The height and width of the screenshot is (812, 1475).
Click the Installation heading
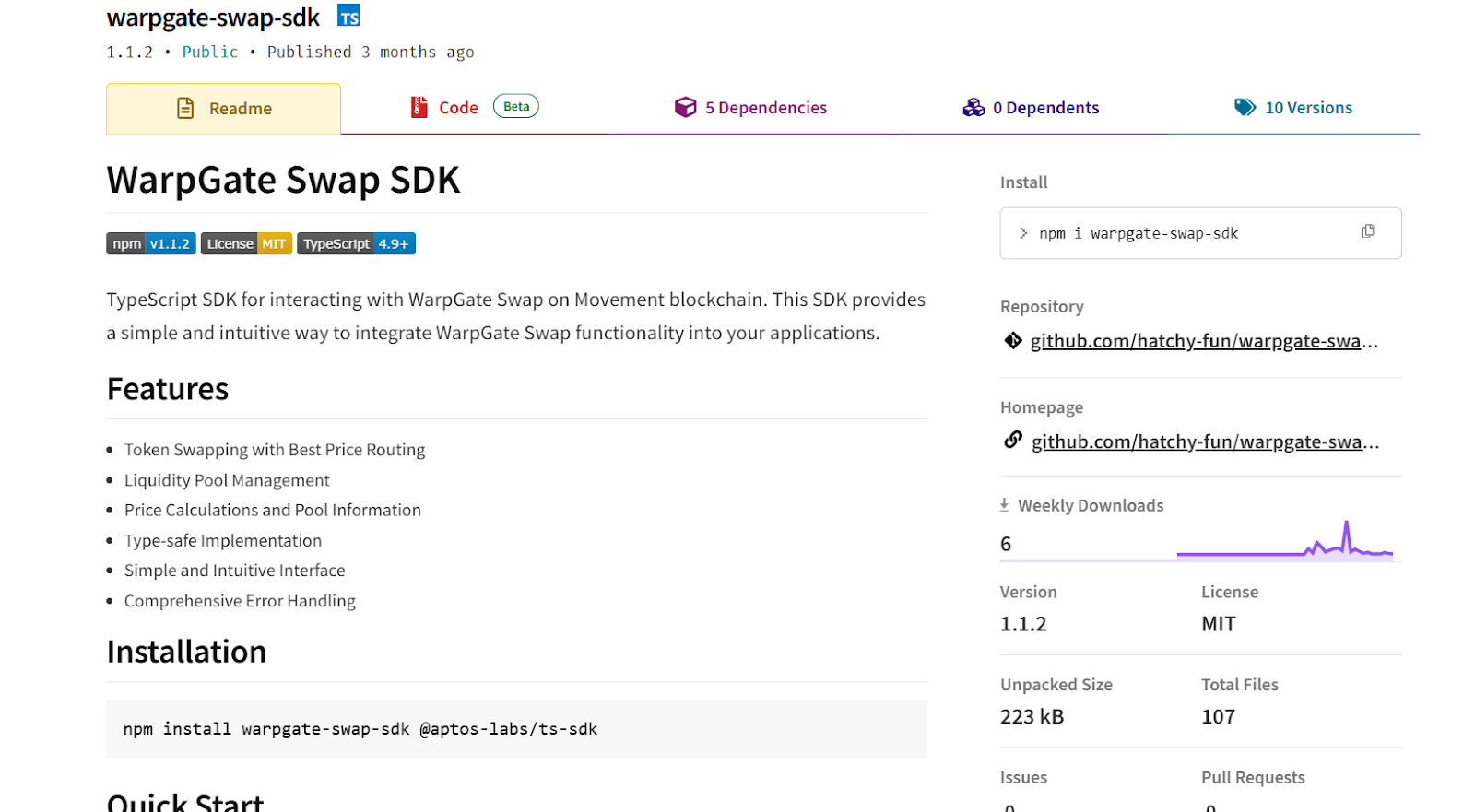pyautogui.click(x=186, y=652)
